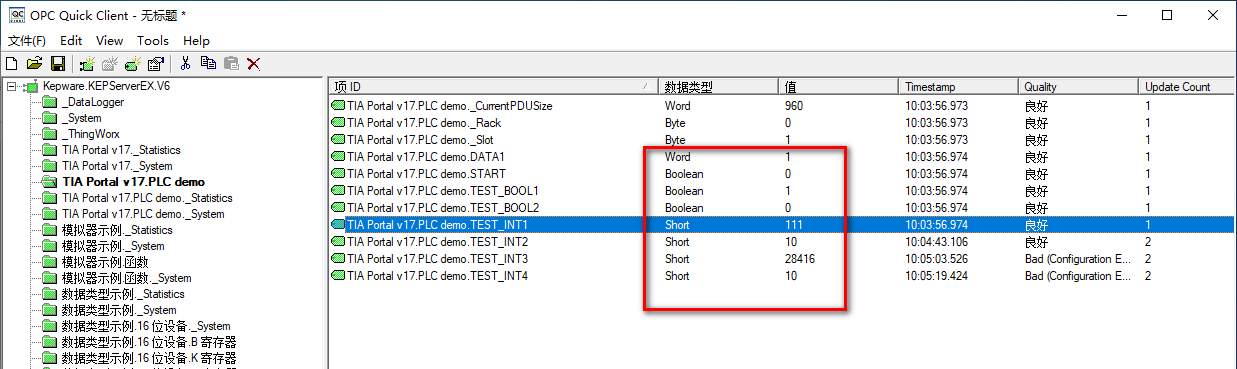This screenshot has height=369, width=1237.
Task: Select 数据类型示例._Statistics group
Action: tap(122, 294)
